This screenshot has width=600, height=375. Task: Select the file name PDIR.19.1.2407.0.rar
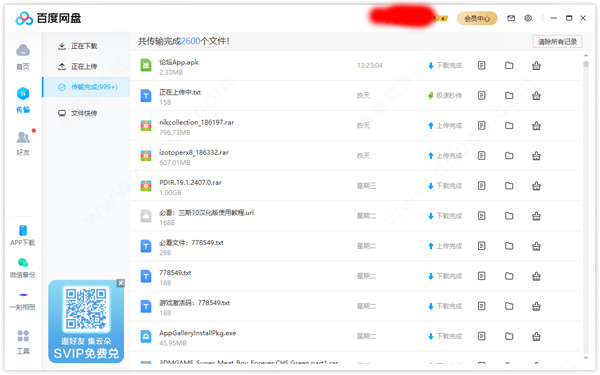point(191,183)
